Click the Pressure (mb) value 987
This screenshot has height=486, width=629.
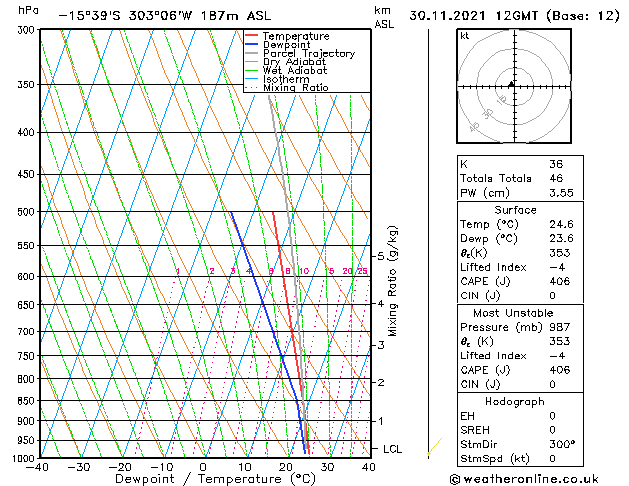coord(560,327)
